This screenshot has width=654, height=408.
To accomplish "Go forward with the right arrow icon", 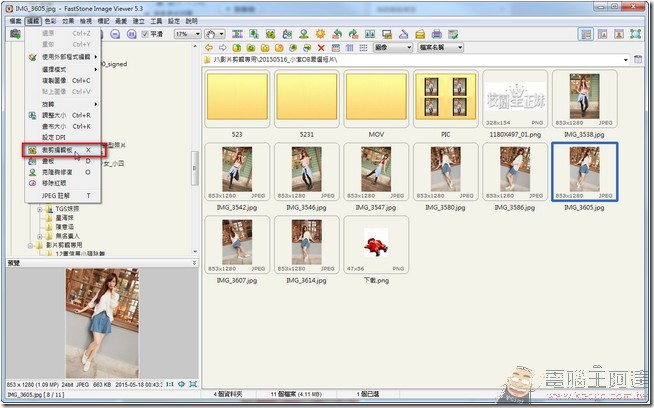I will [x=223, y=48].
